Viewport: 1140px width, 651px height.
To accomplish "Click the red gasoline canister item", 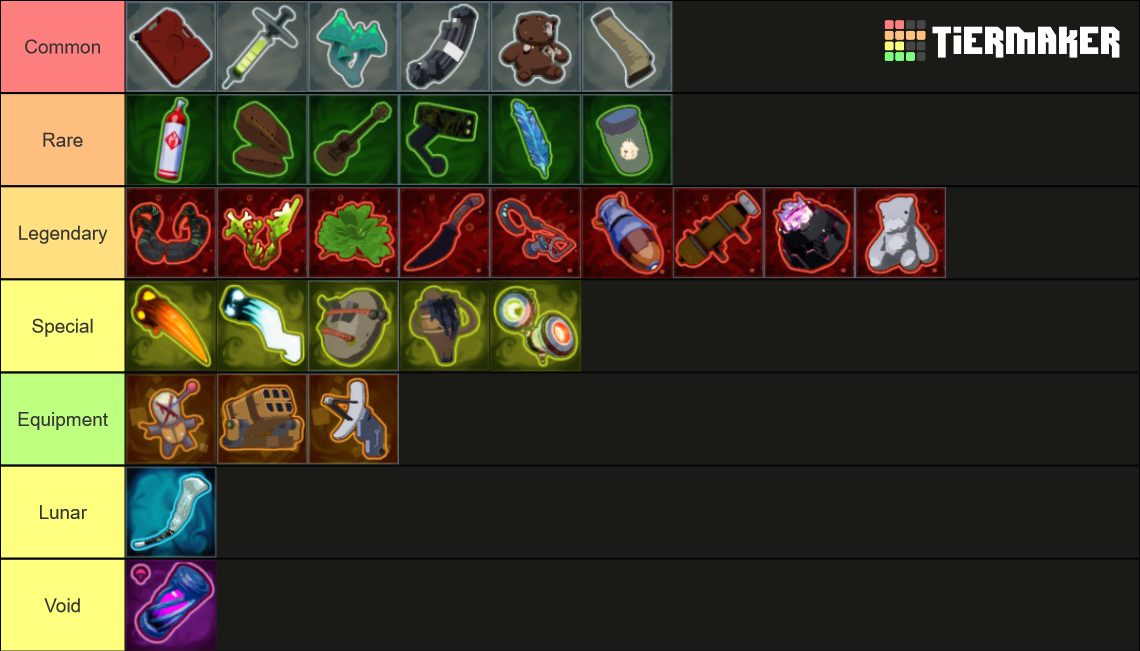I will click(171, 47).
